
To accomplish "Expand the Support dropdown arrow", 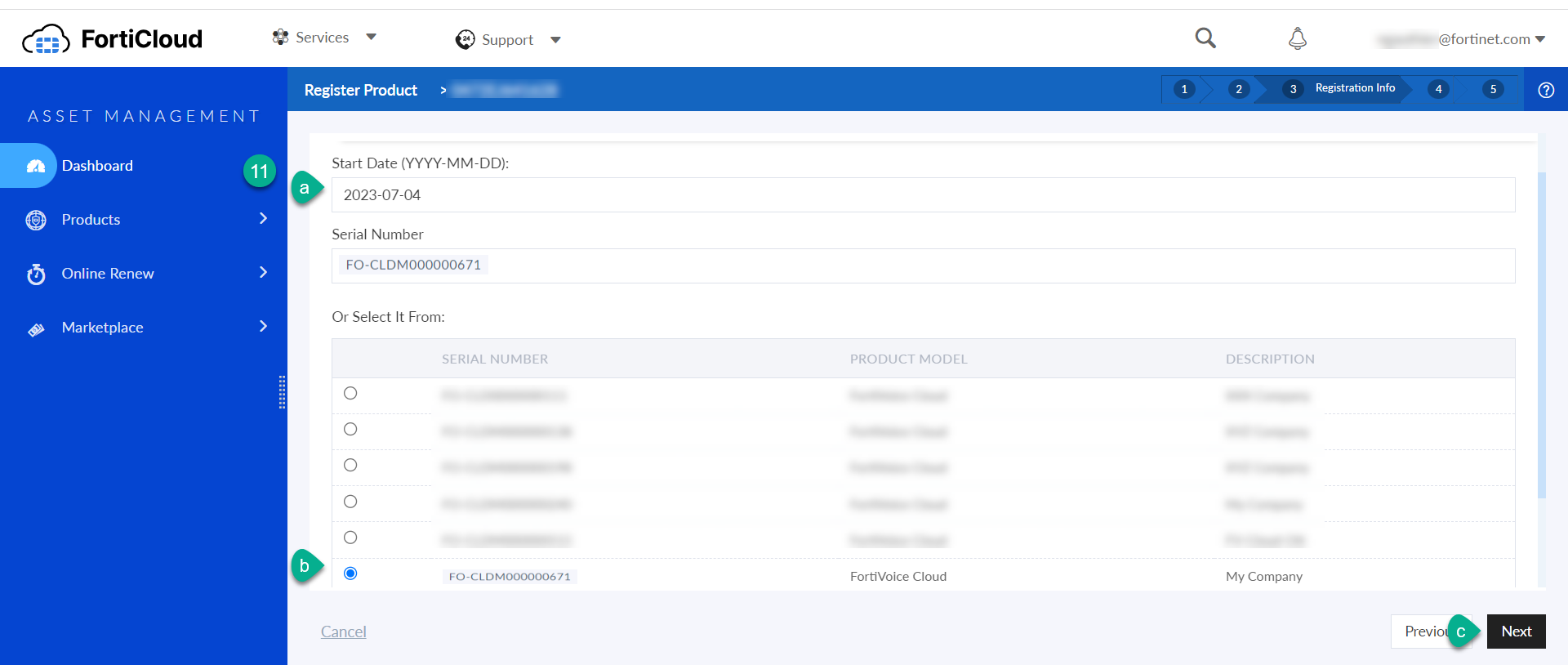I will pyautogui.click(x=555, y=40).
